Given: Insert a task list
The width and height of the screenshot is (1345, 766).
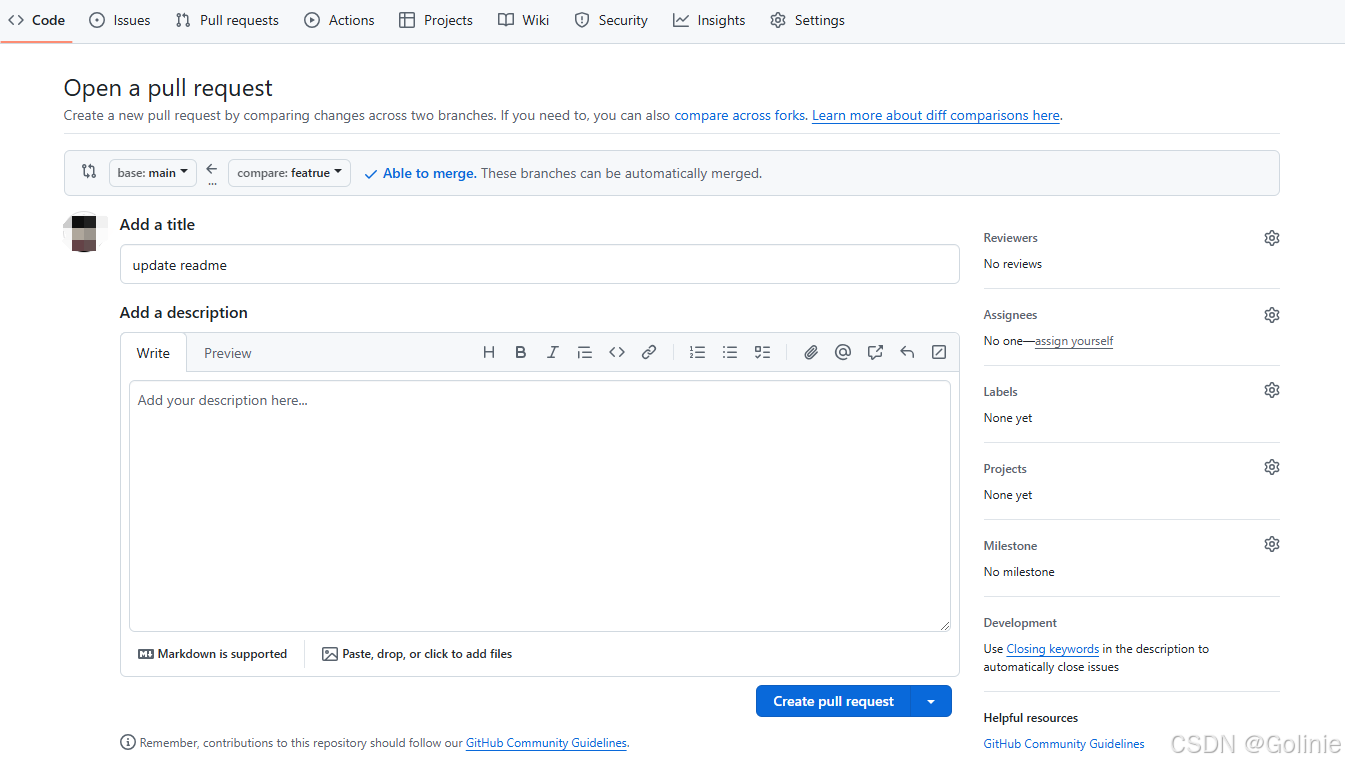Looking at the screenshot, I should coord(762,352).
